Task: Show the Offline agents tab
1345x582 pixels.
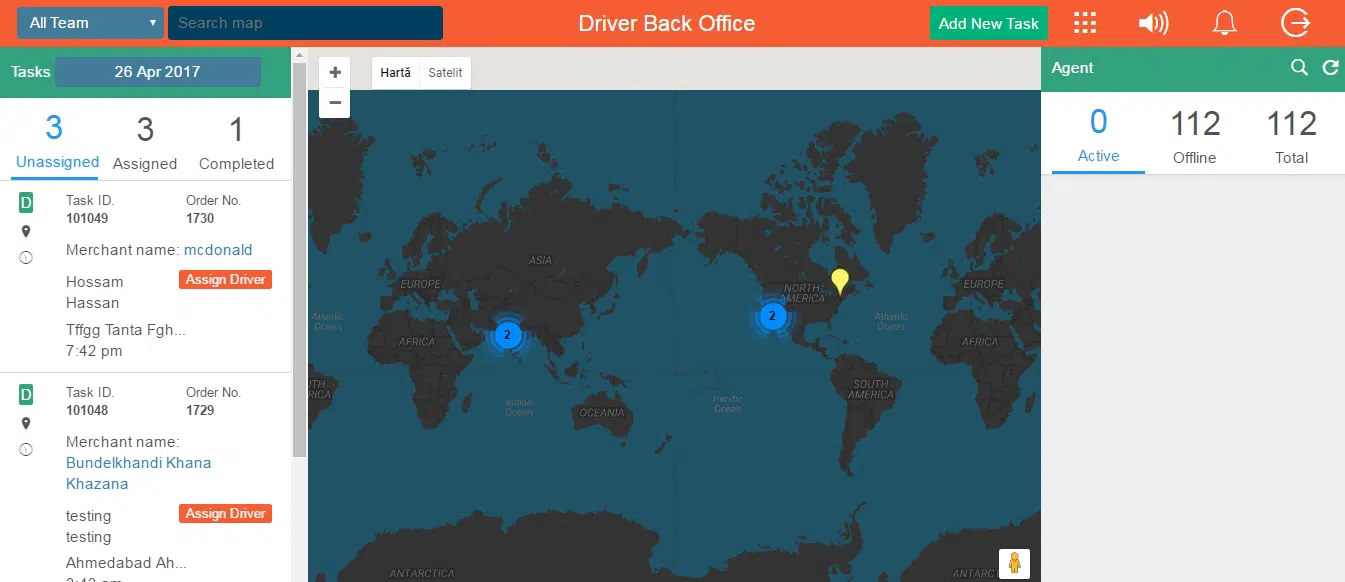Action: [x=1194, y=137]
